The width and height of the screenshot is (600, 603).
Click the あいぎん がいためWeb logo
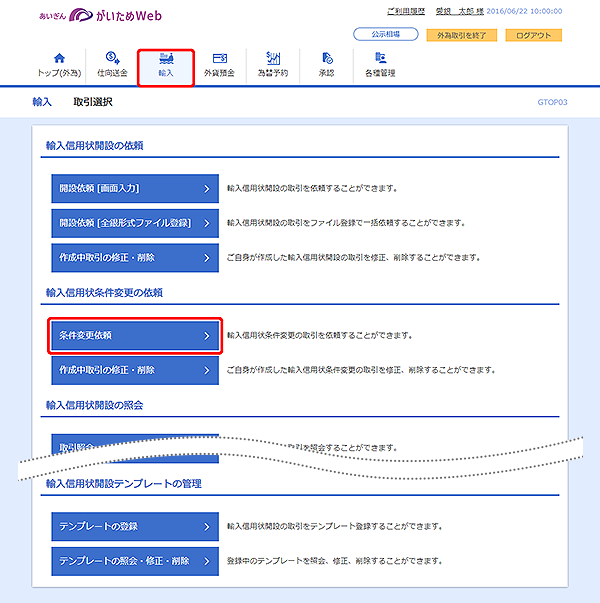100,15
